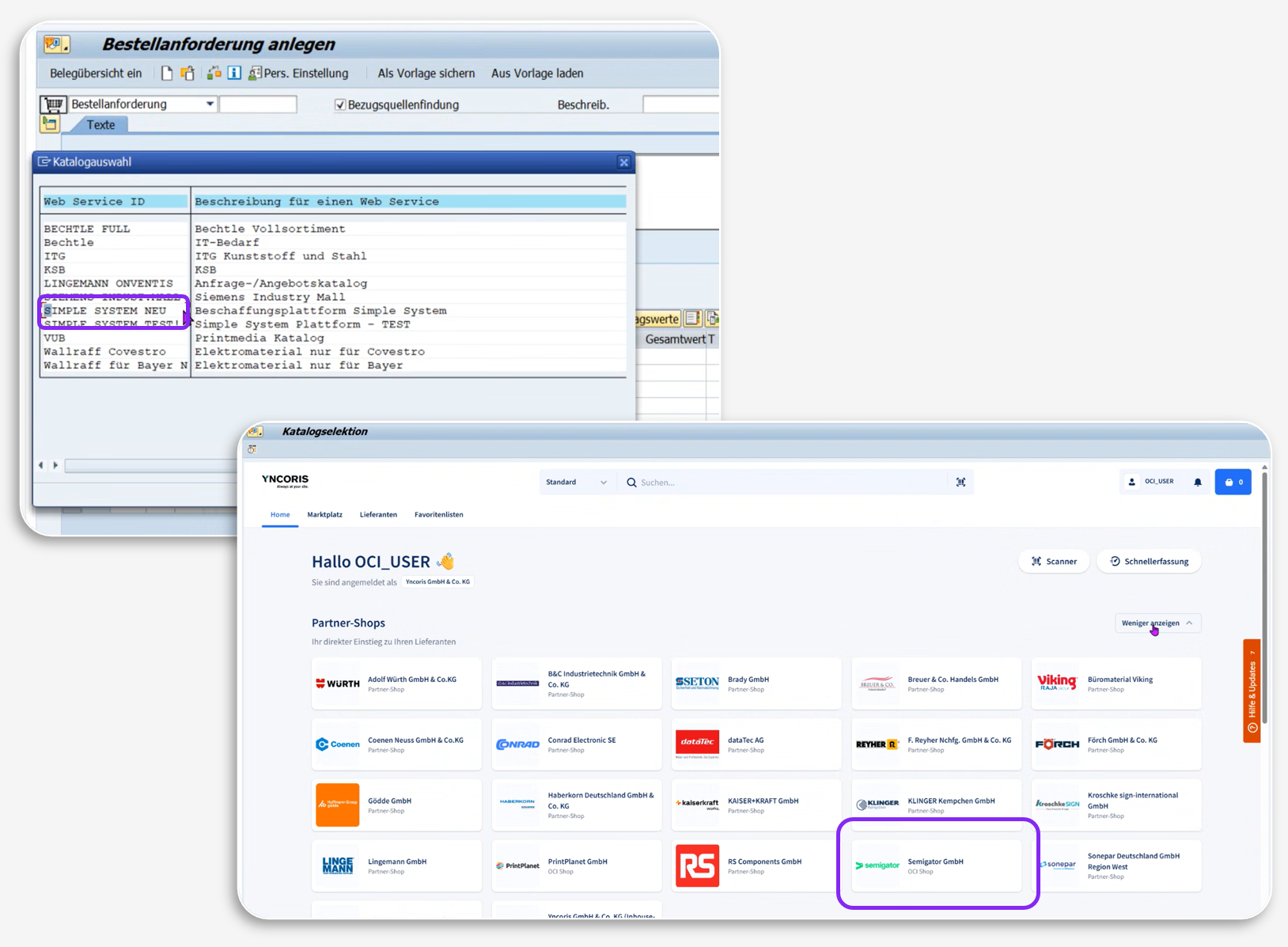
Task: Open the Favoritenlisten tab
Action: tap(439, 515)
